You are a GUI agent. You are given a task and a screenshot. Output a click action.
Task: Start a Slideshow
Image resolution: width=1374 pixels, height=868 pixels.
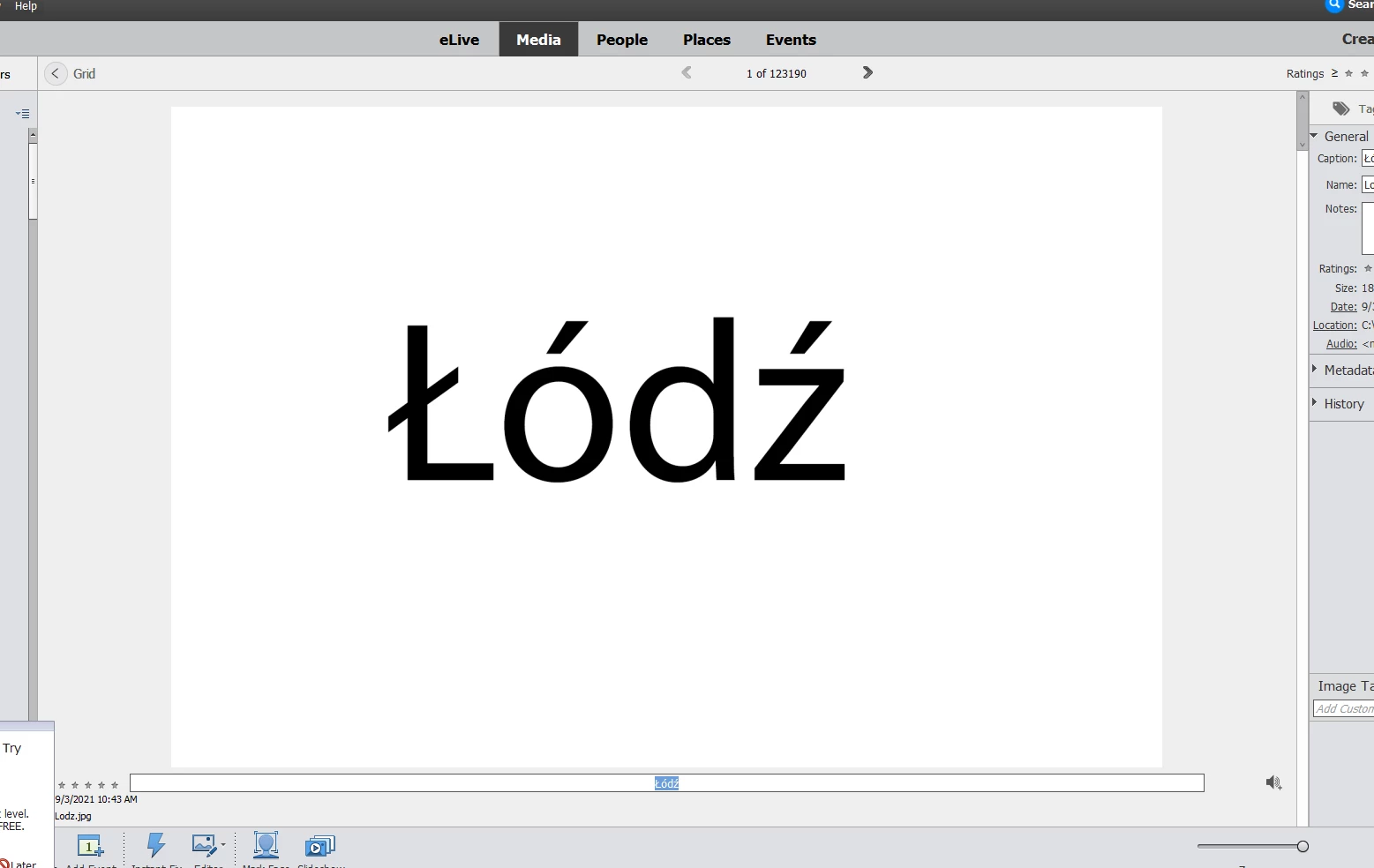pyautogui.click(x=319, y=846)
